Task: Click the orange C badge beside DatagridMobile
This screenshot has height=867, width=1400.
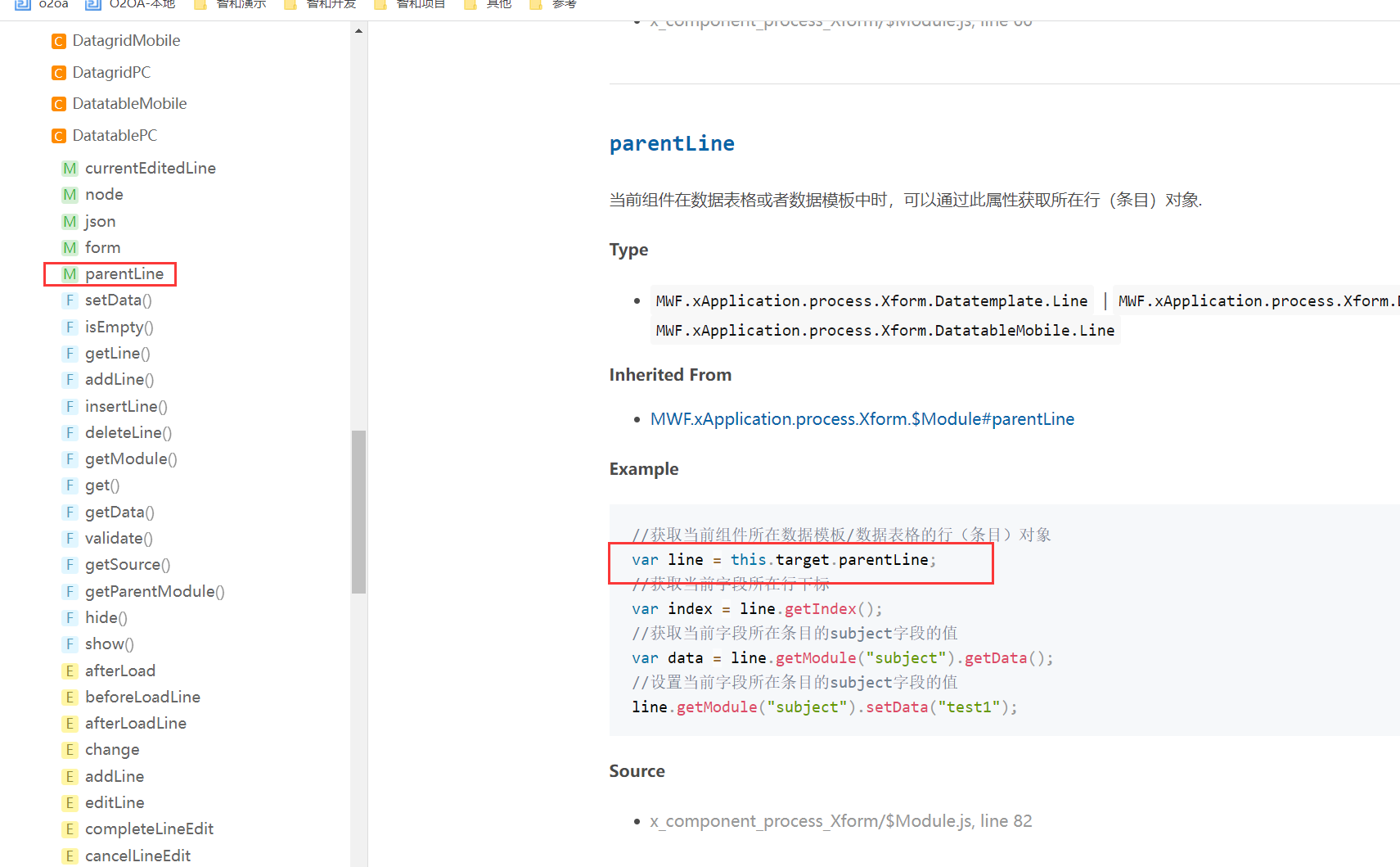Action: (x=59, y=41)
